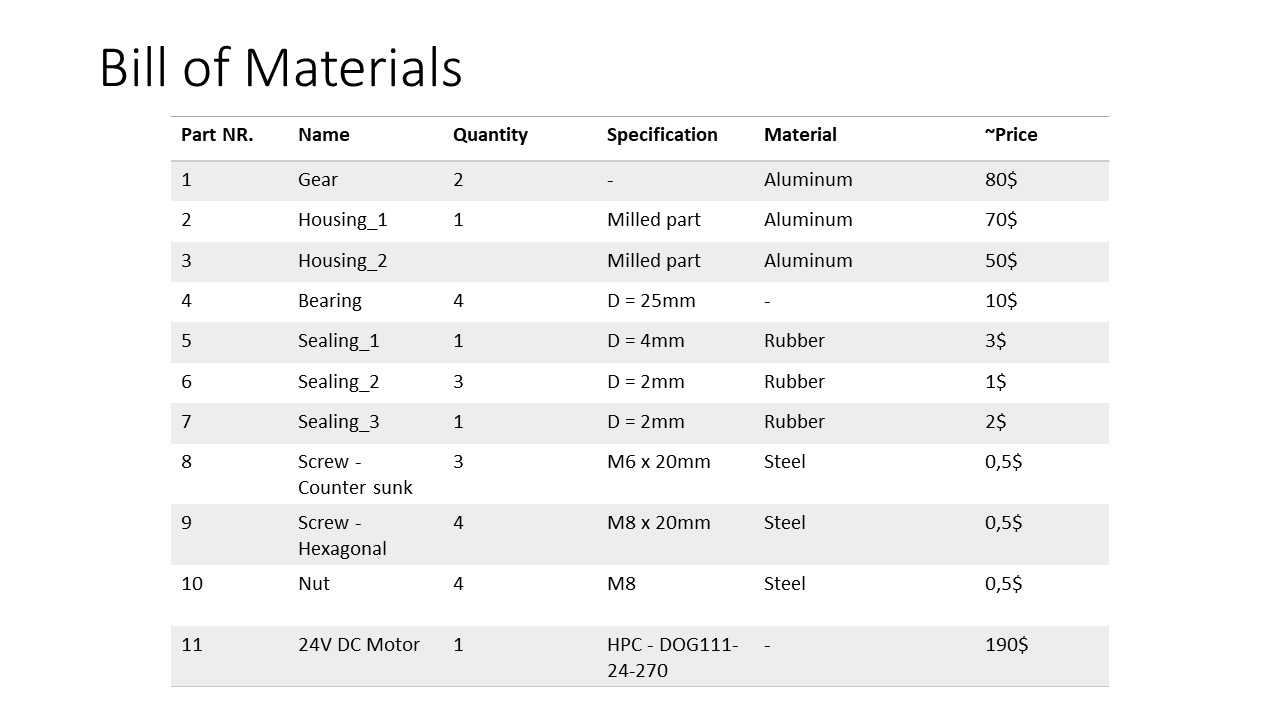The height and width of the screenshot is (720, 1280).
Task: Click the Material column header
Action: click(800, 135)
